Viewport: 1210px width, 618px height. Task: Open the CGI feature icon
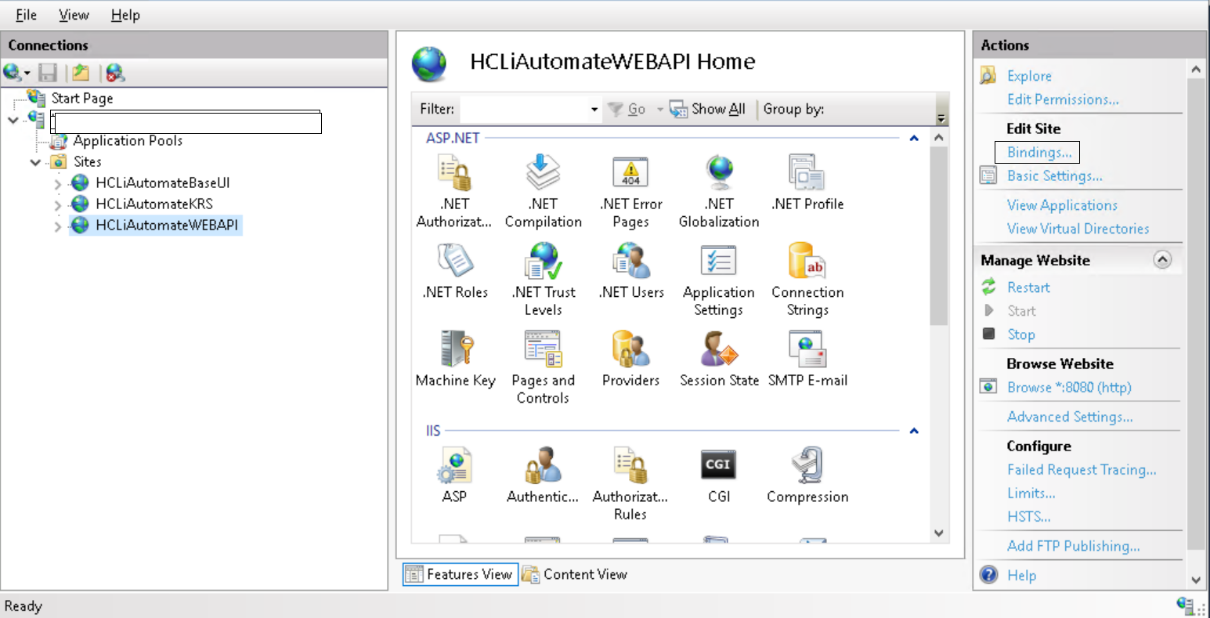pos(719,466)
